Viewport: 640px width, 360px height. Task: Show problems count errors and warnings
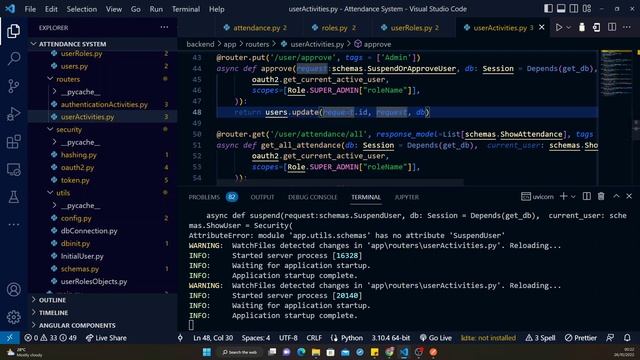pyautogui.click(x=50, y=338)
